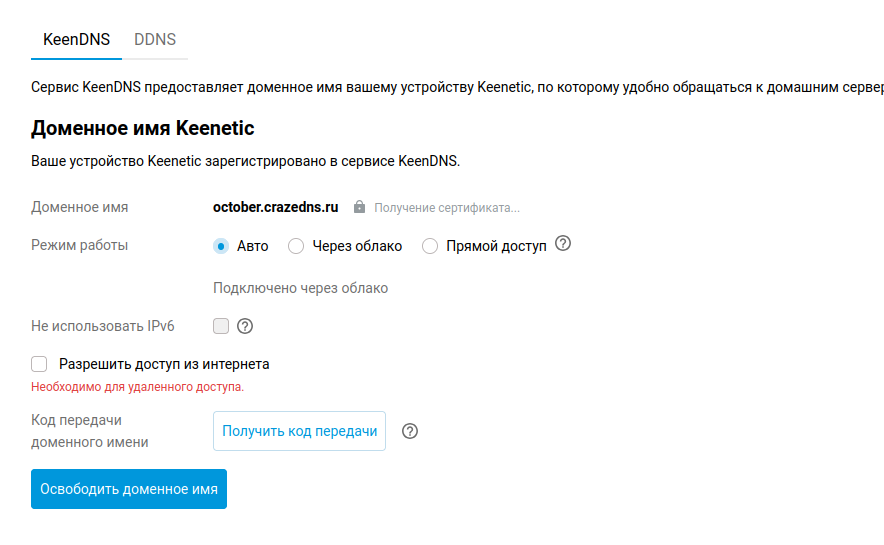Screen dimensions: 884x545
Task: Select the Авто radio button
Action: click(x=221, y=246)
